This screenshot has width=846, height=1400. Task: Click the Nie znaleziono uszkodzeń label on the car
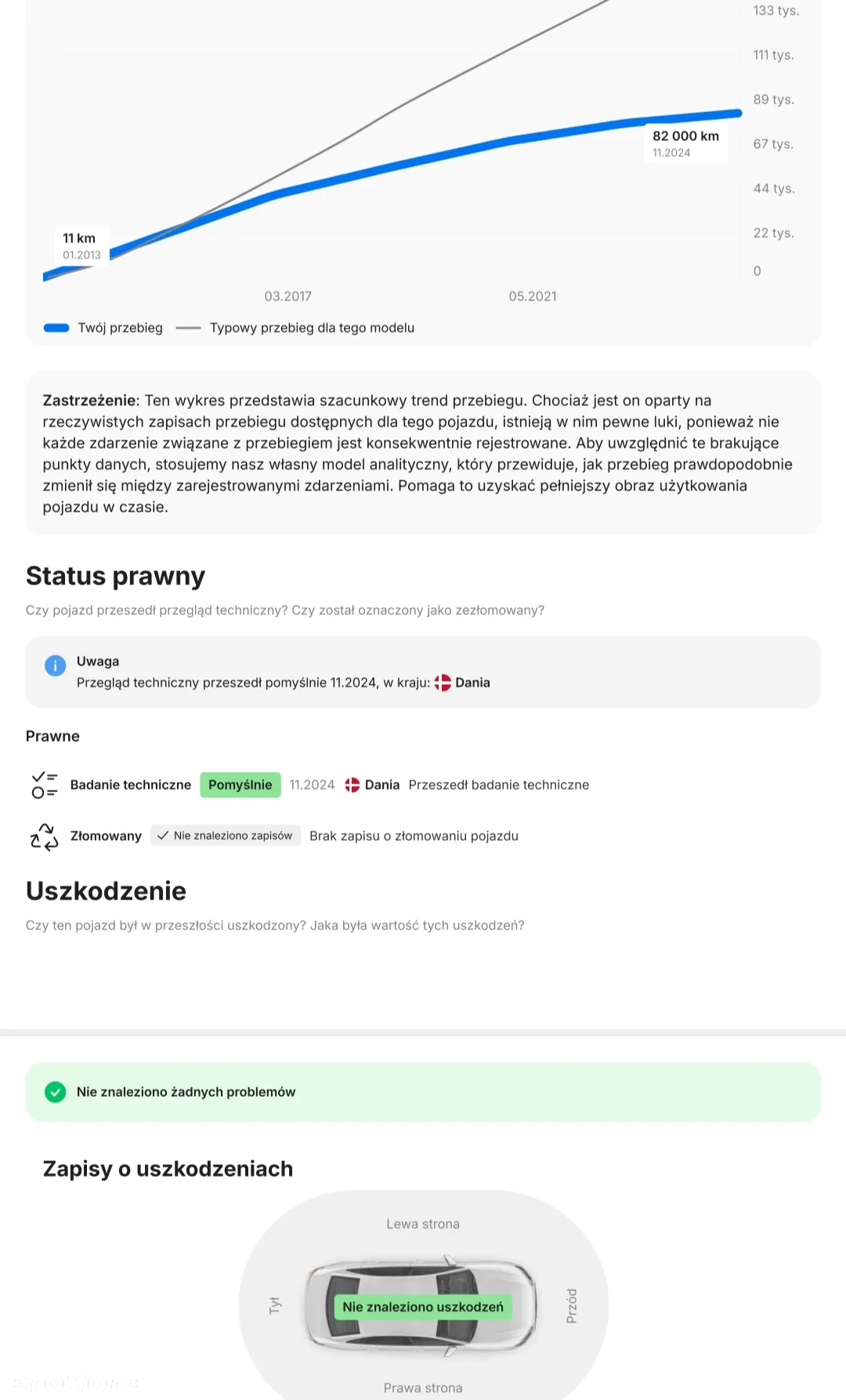[423, 1307]
